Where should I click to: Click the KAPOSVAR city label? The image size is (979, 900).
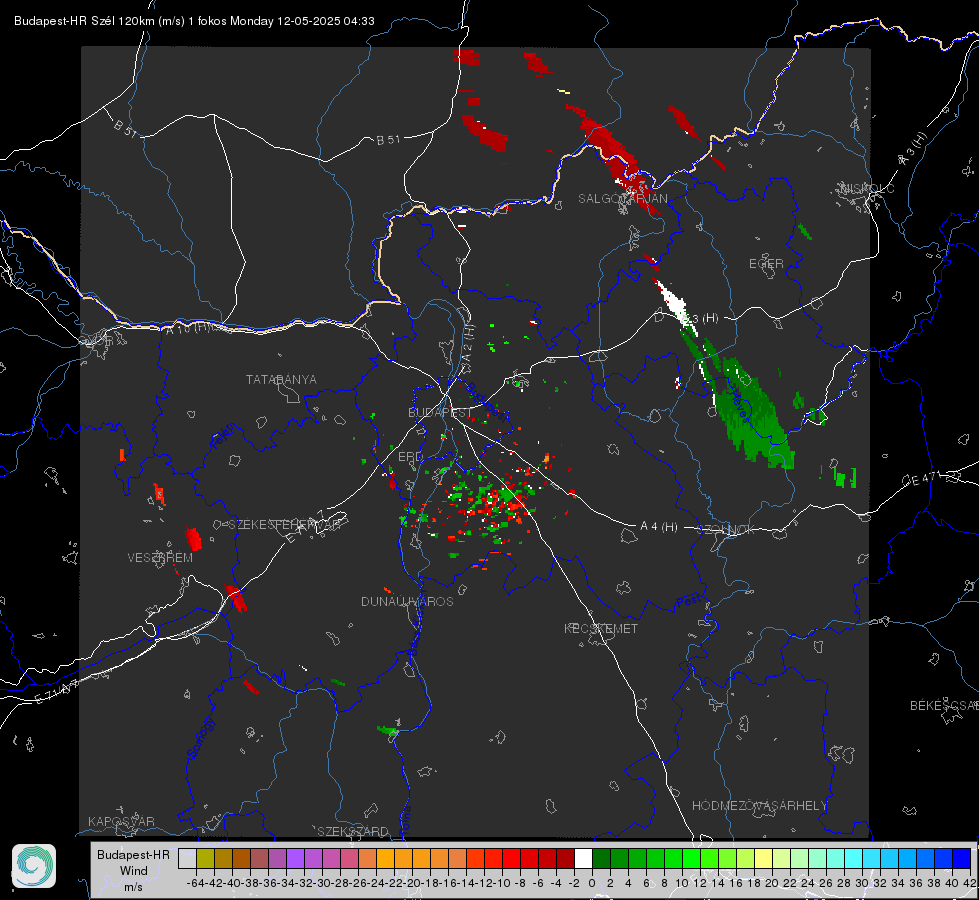(x=121, y=821)
